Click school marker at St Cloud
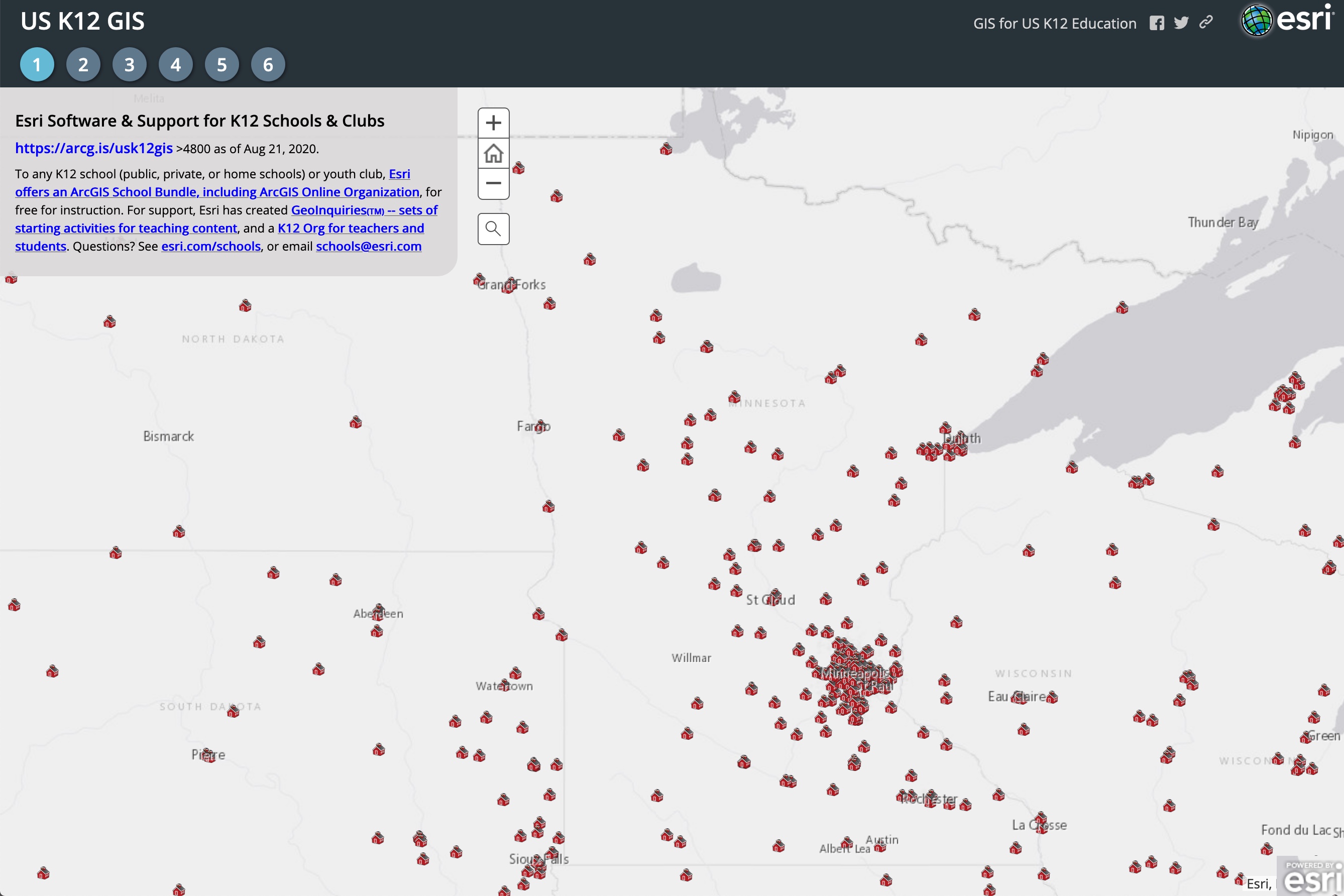1344x896 pixels. click(774, 596)
